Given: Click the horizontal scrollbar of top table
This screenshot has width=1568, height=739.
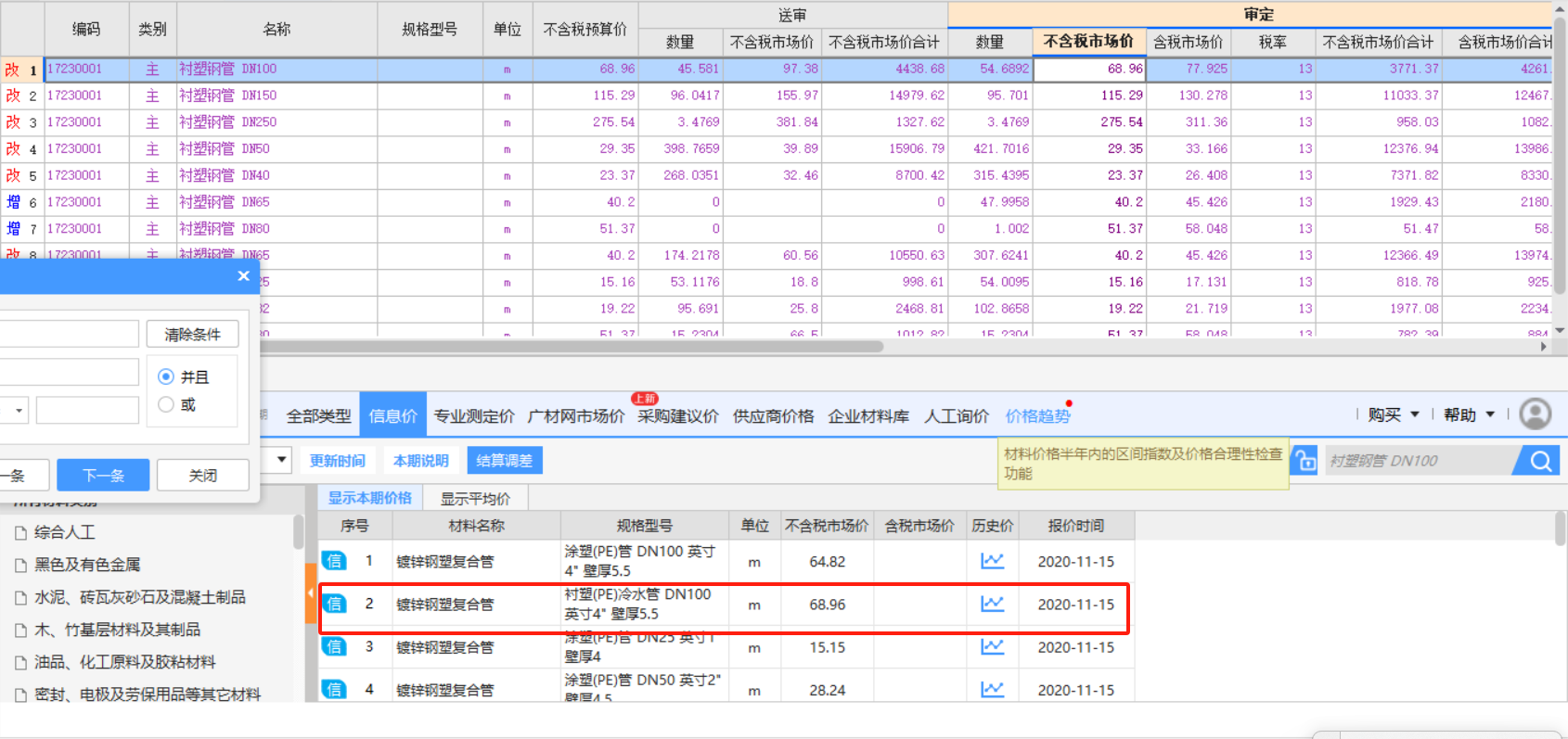Looking at the screenshot, I should [x=572, y=346].
